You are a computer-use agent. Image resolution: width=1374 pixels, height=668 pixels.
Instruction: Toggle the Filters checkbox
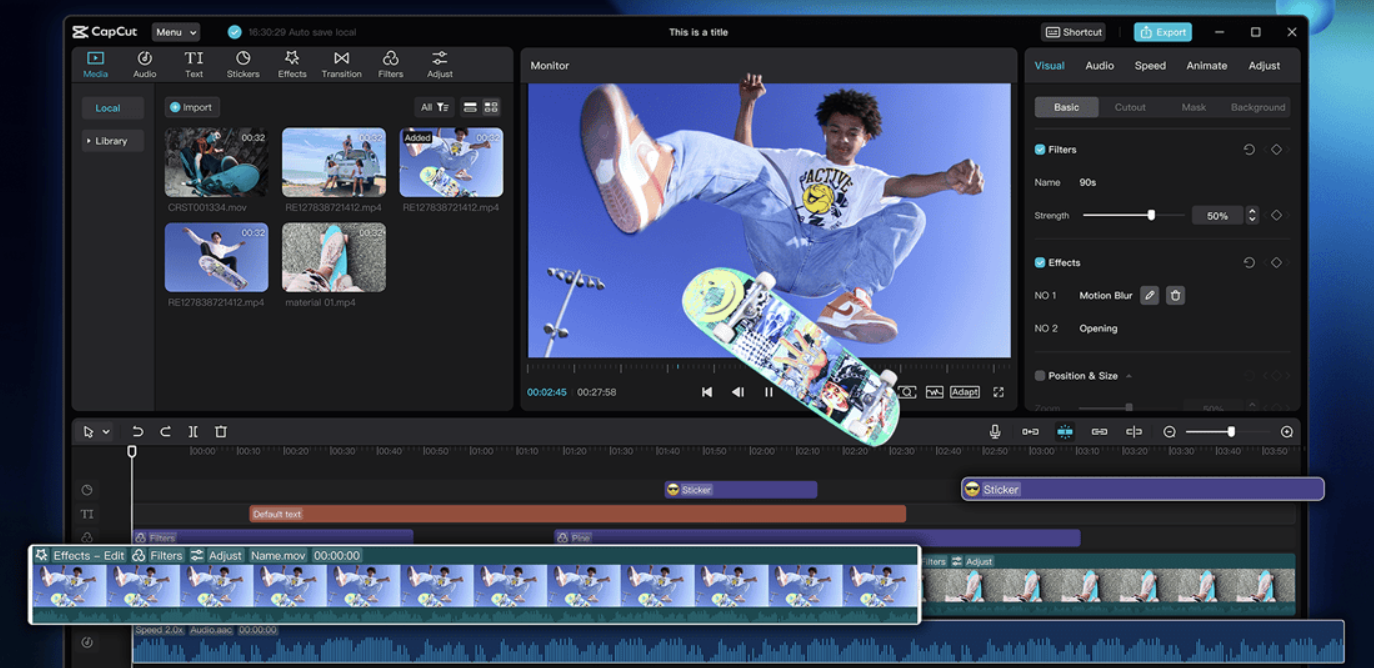(1040, 150)
